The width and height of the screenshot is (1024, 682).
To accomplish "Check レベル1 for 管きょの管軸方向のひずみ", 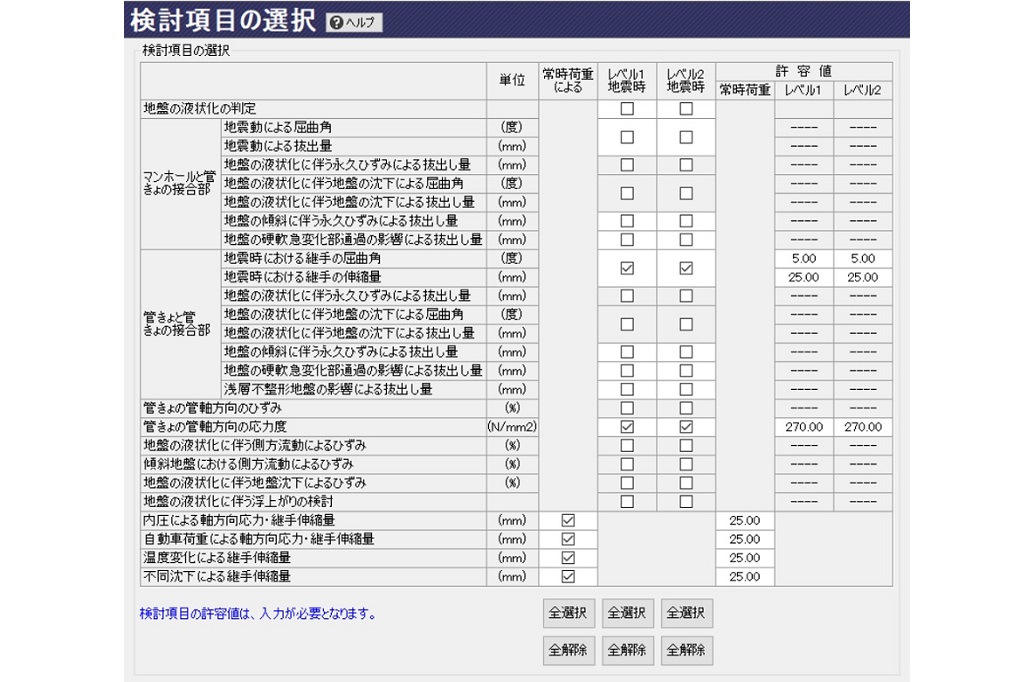I will point(627,408).
